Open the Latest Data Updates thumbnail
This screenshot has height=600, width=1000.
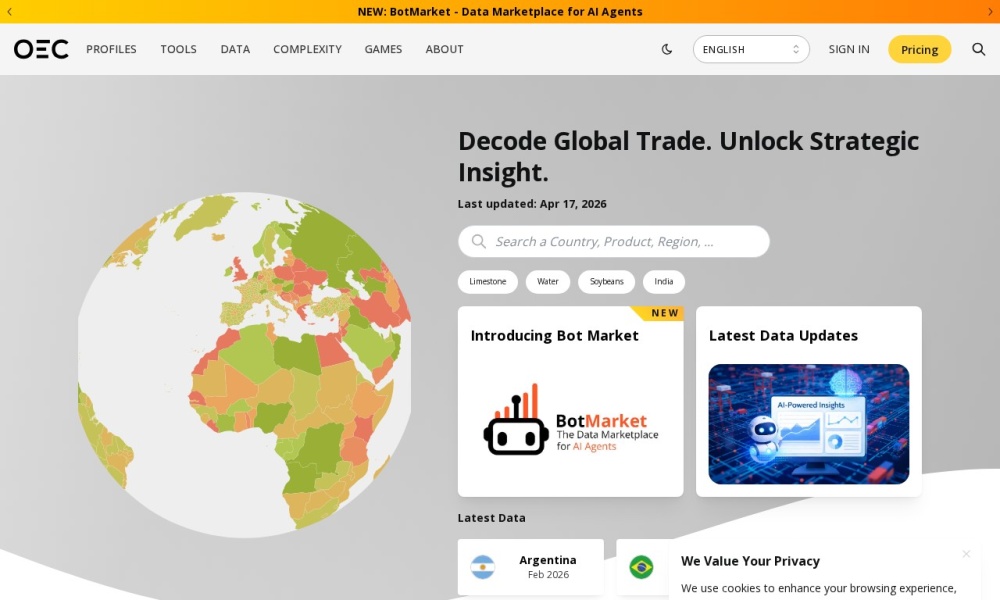pos(808,424)
